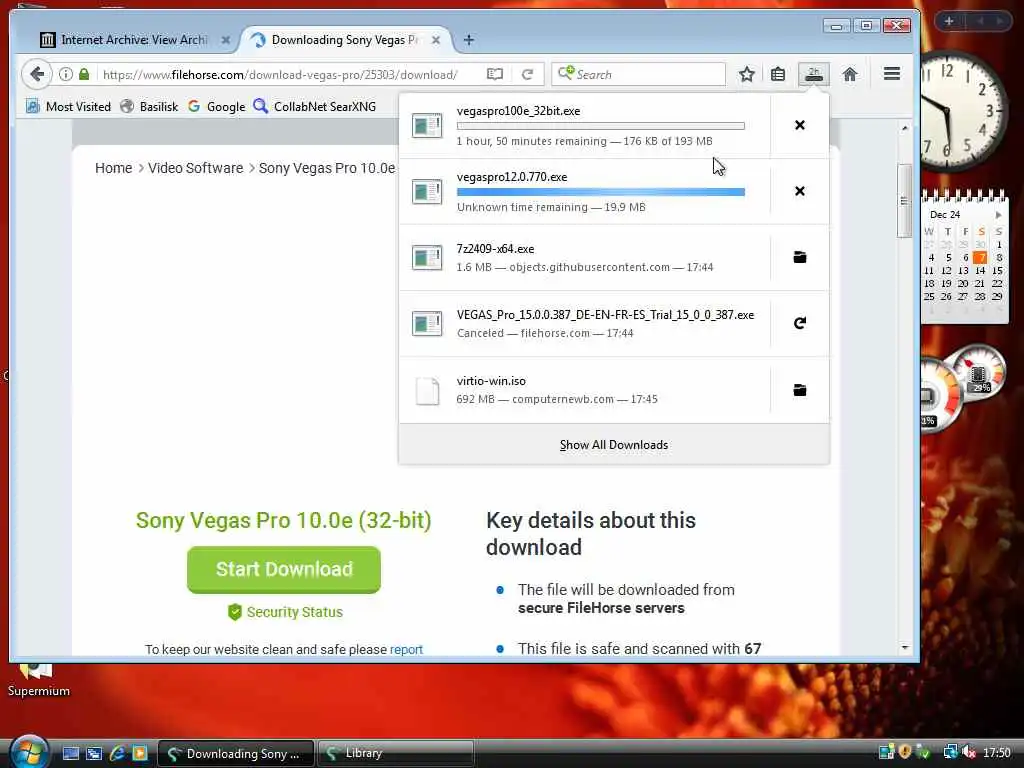Click page scrollbar down arrow

[904, 648]
